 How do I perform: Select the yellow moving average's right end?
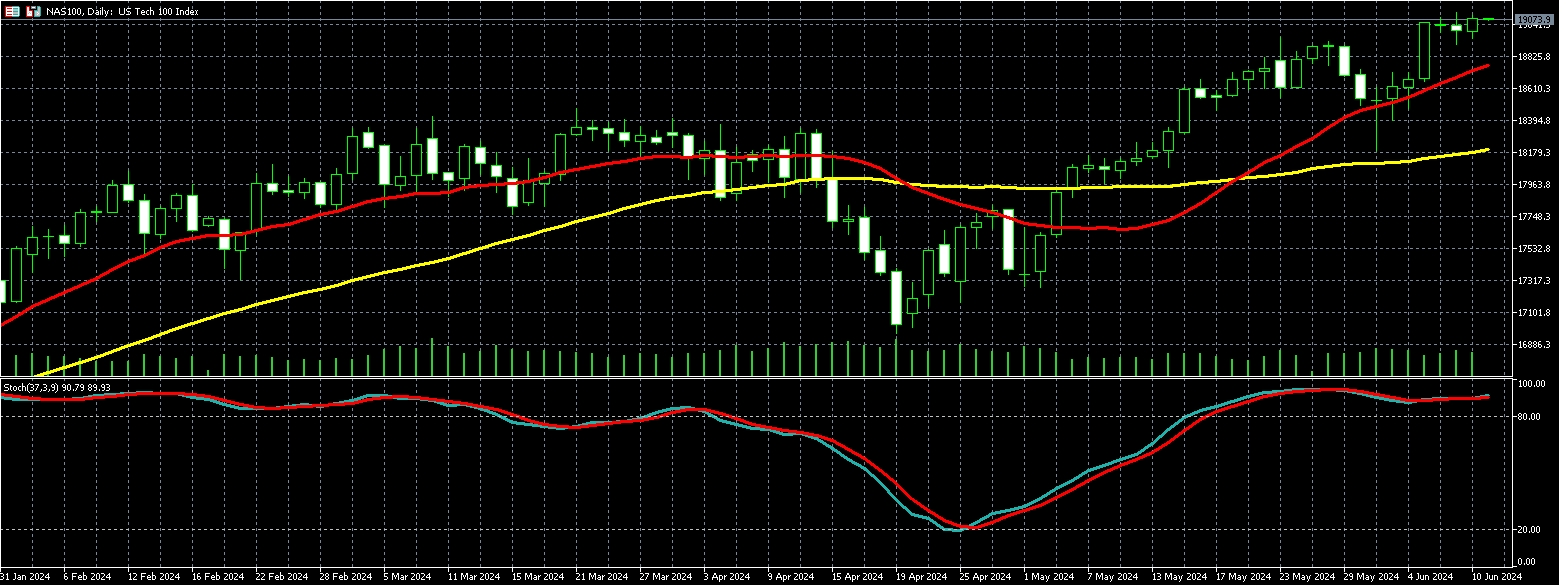1487,150
